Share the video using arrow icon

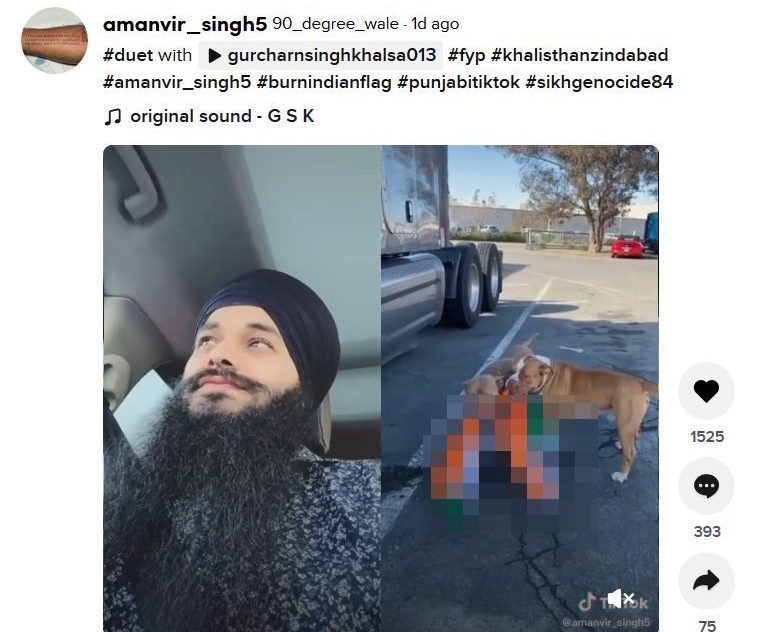click(706, 581)
